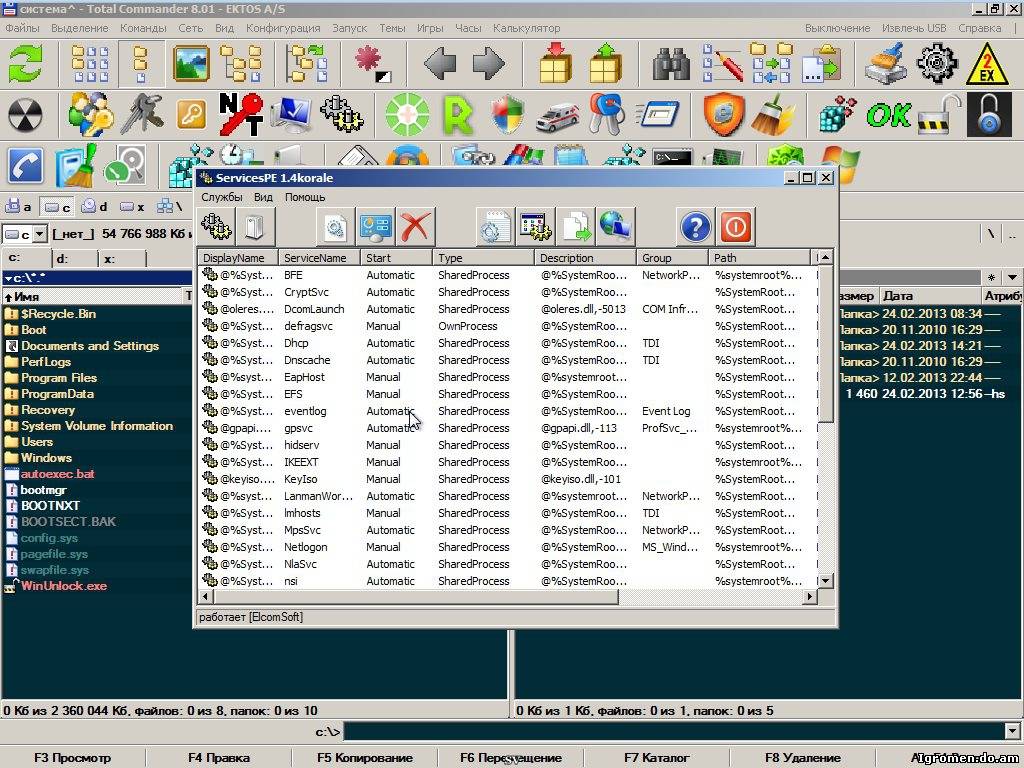
Task: Click the landscape picture thumbnail view icon
Action: [x=191, y=64]
